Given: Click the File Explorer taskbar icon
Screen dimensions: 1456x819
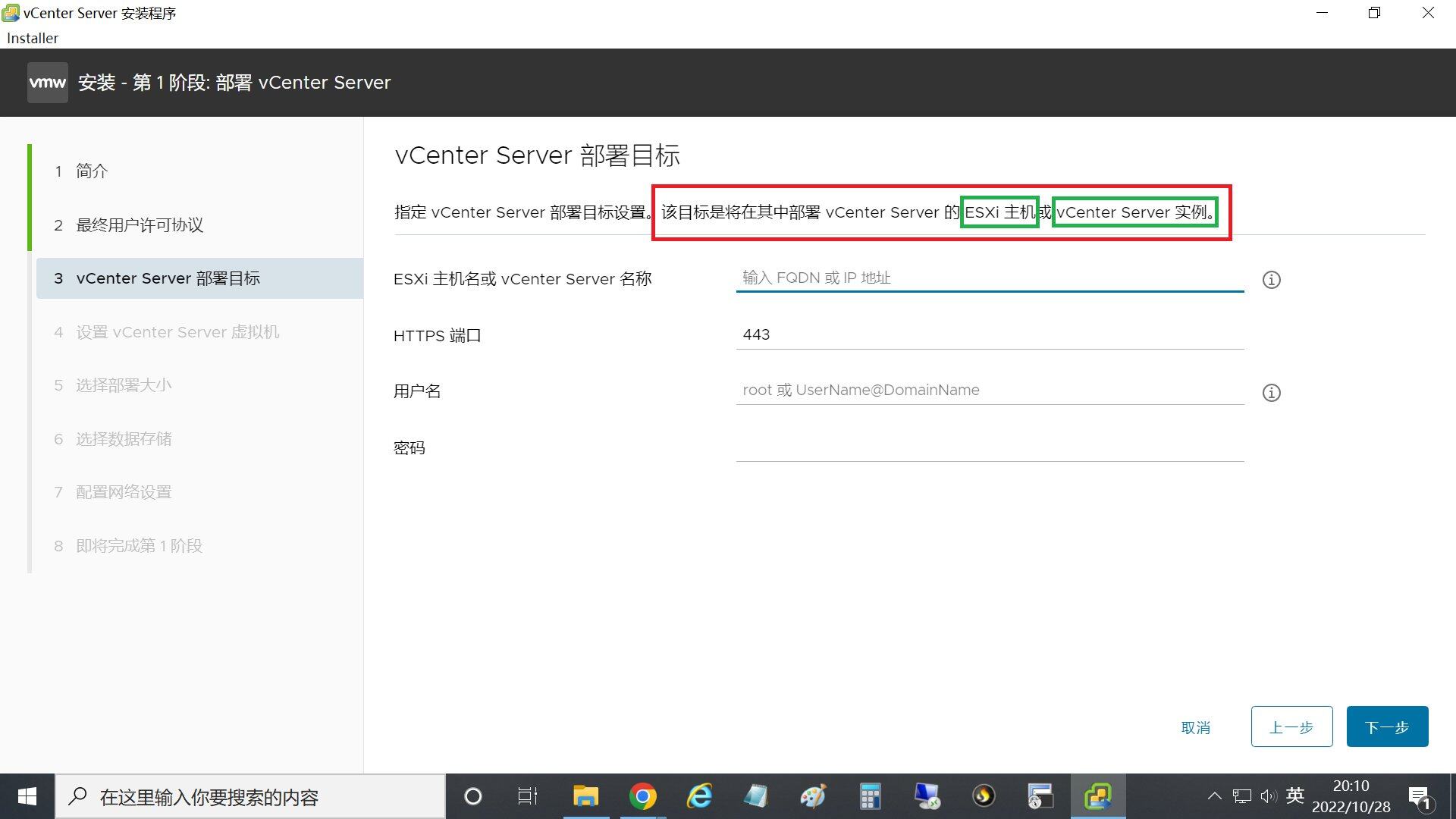Looking at the screenshot, I should 585,797.
